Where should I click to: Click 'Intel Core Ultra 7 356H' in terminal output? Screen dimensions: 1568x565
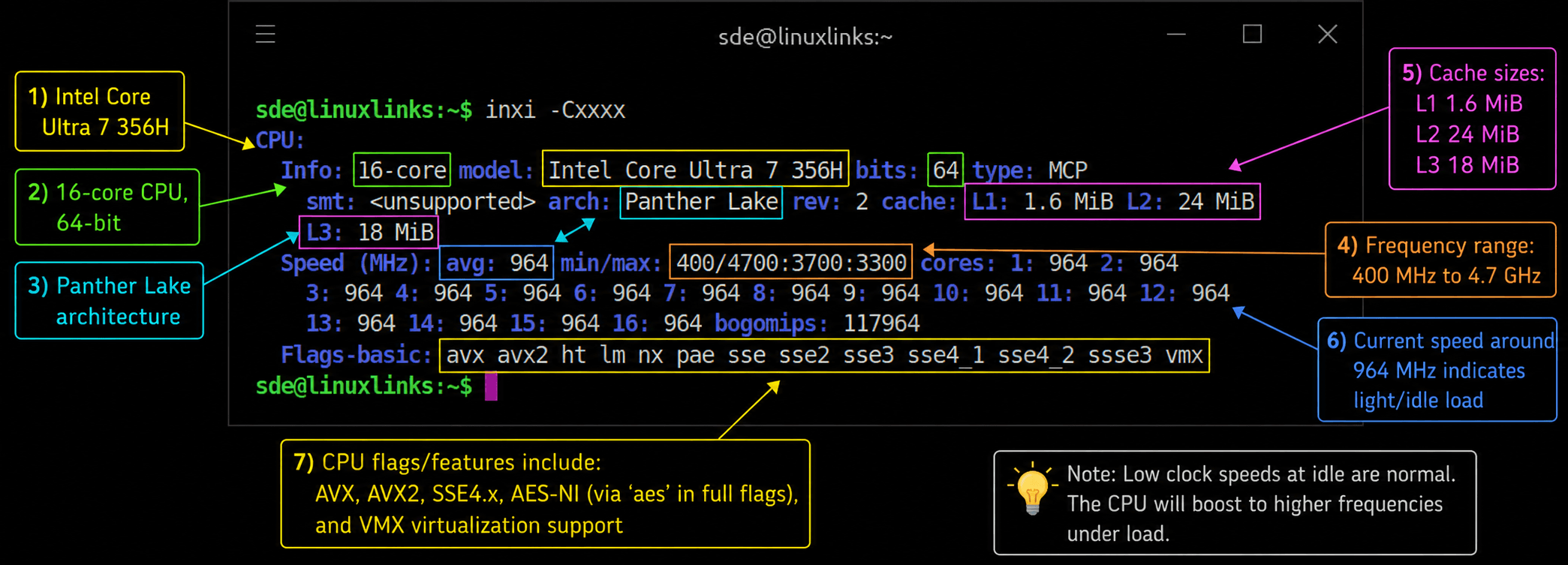pyautogui.click(x=696, y=170)
